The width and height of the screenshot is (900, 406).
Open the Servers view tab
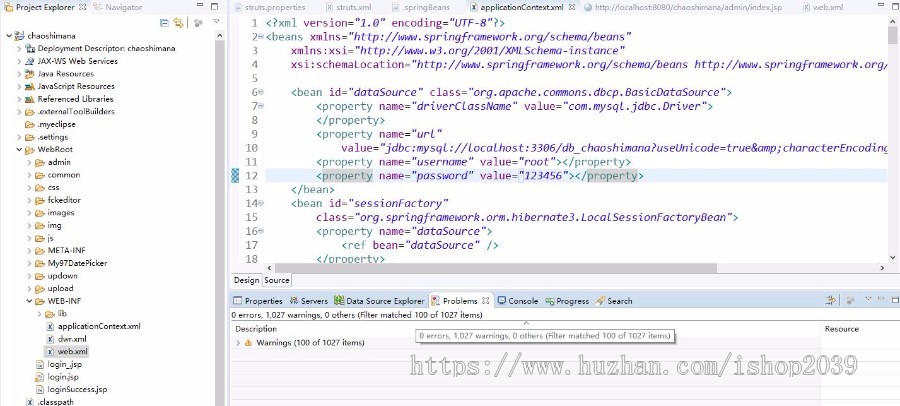(308, 300)
